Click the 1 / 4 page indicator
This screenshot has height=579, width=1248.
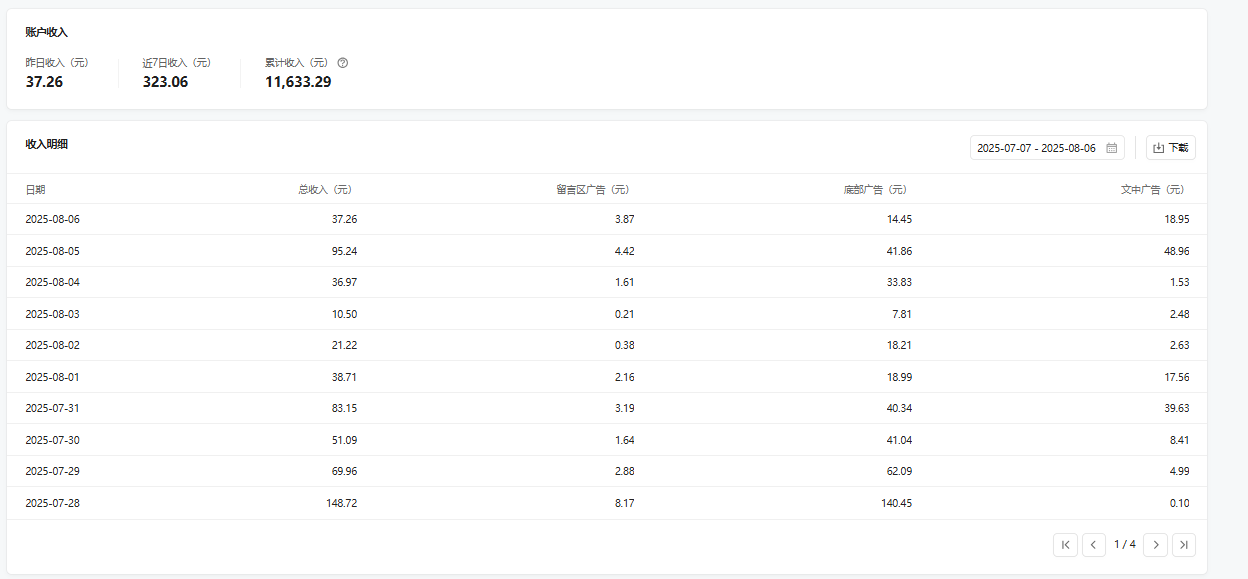pyautogui.click(x=1125, y=545)
